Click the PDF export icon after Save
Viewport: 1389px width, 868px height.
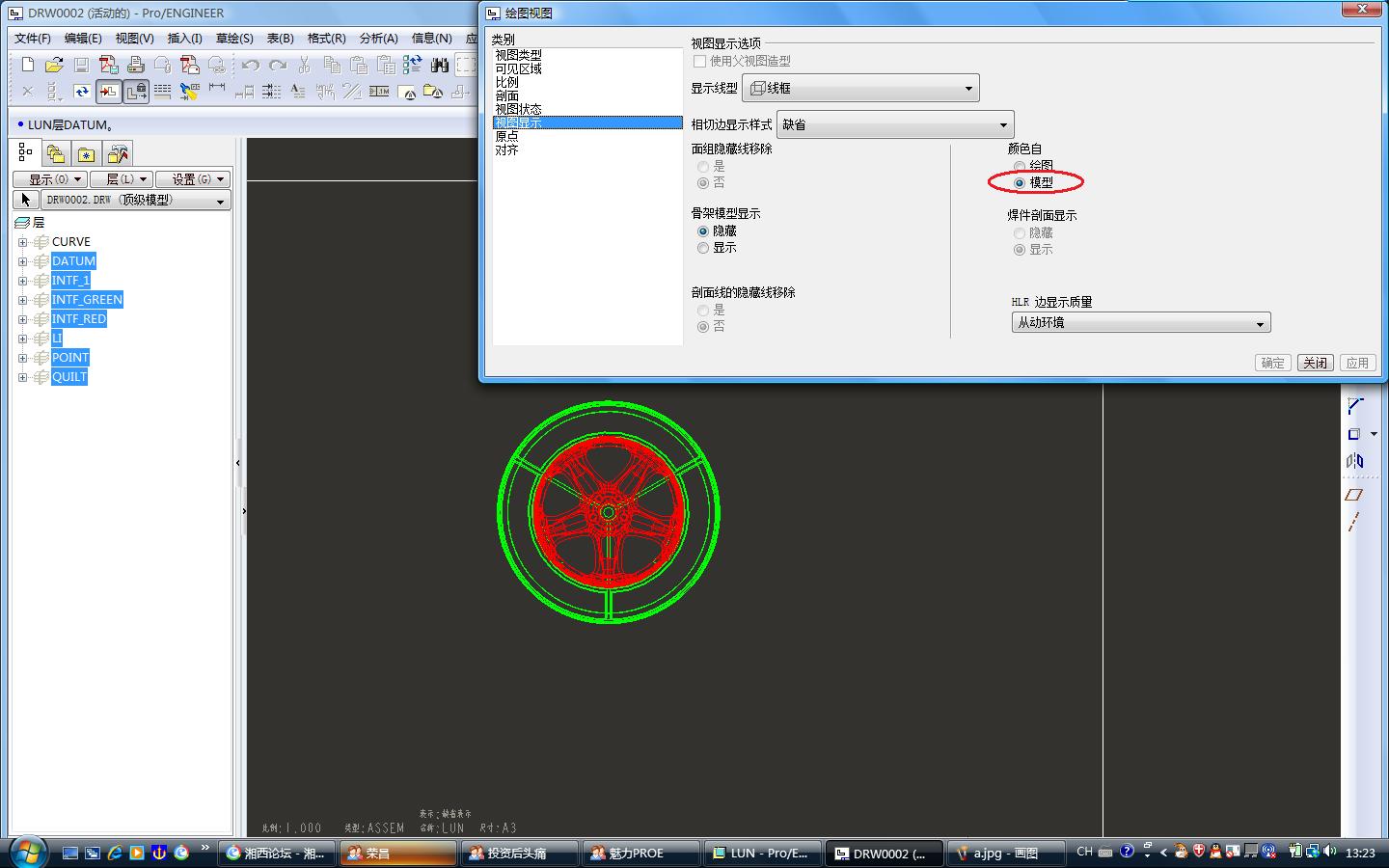point(108,65)
